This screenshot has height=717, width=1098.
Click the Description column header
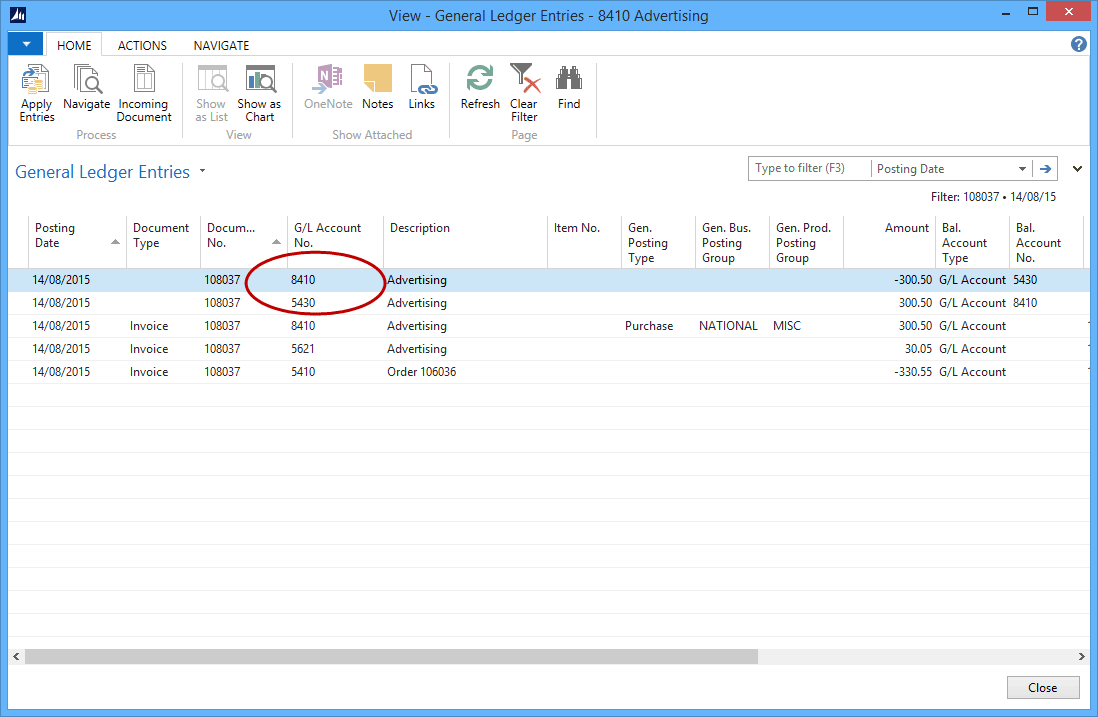click(x=465, y=242)
